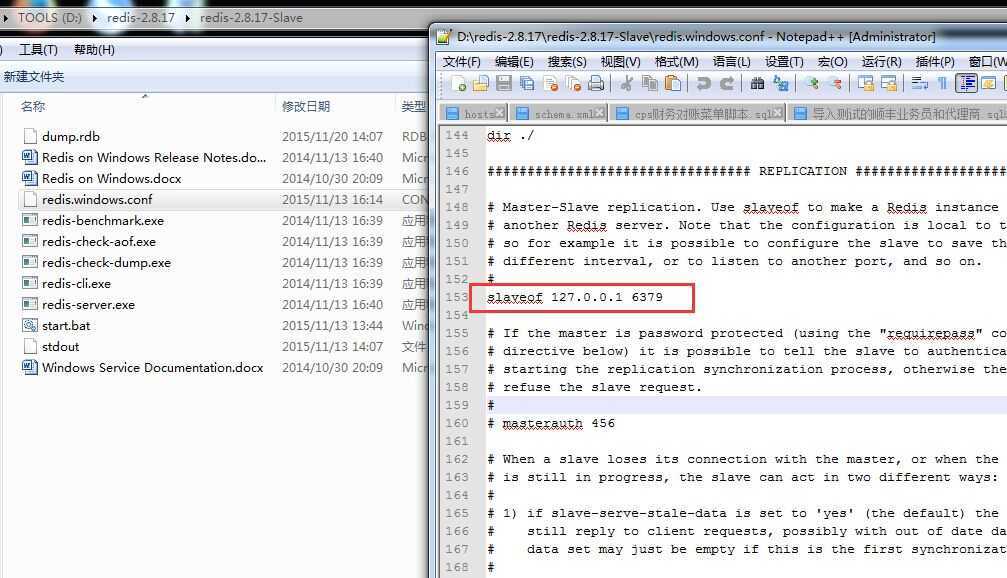Undo the last edit

(x=703, y=83)
